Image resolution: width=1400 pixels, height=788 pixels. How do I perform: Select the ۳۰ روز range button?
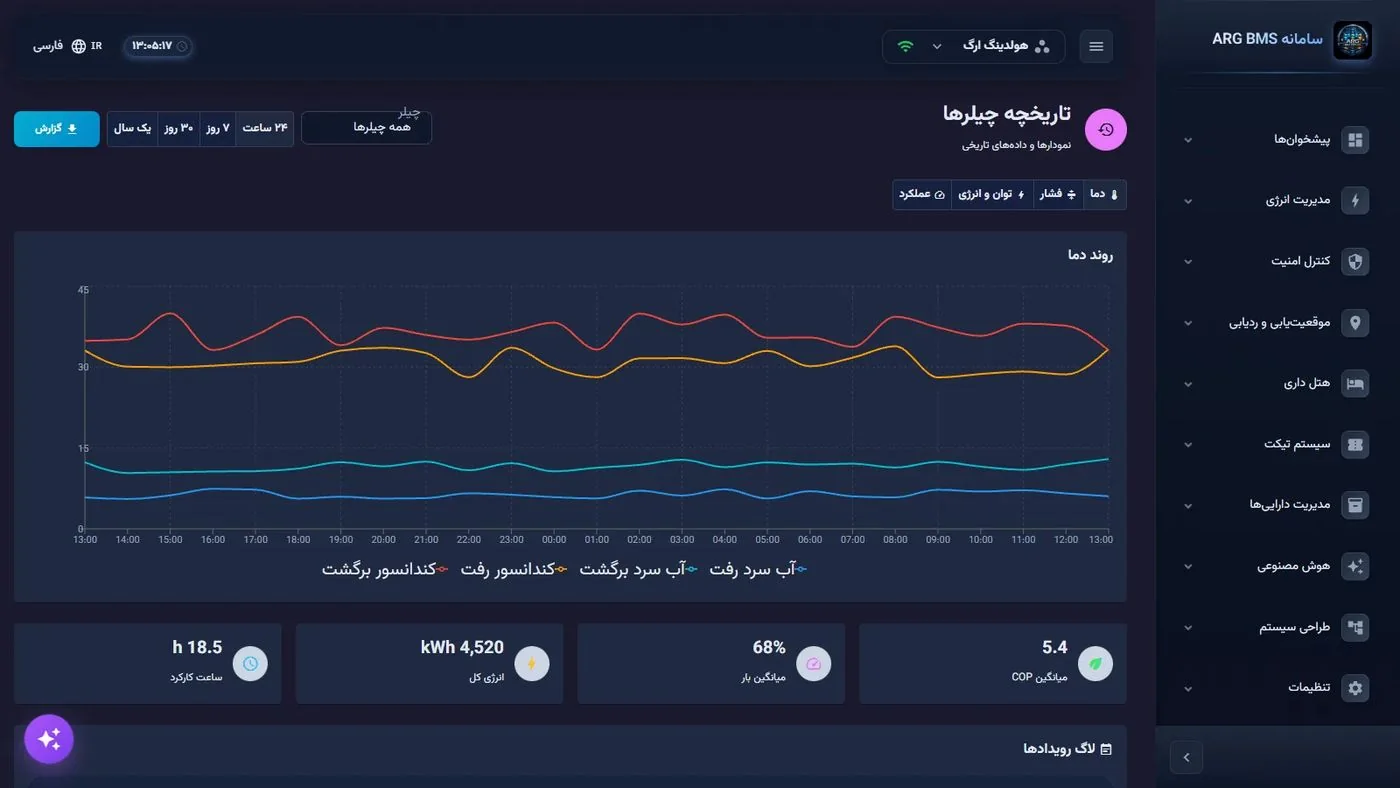[x=179, y=129]
